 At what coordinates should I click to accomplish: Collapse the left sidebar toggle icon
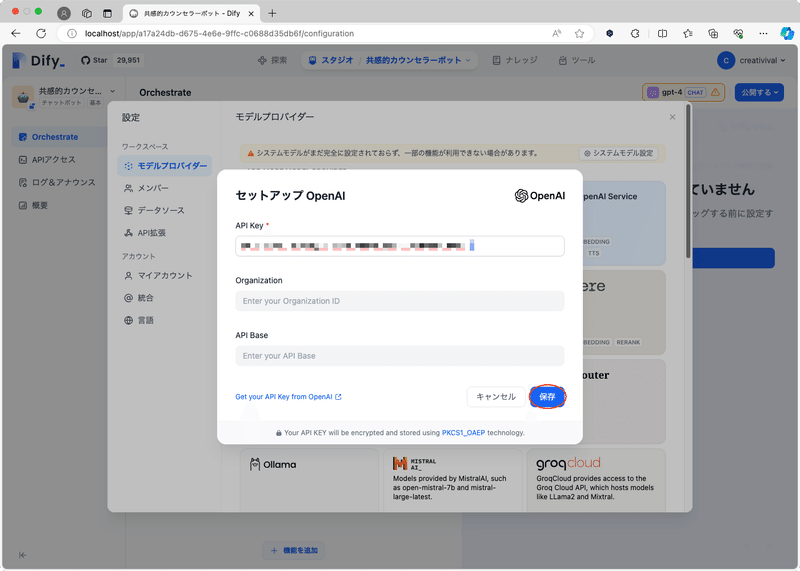pos(22,555)
